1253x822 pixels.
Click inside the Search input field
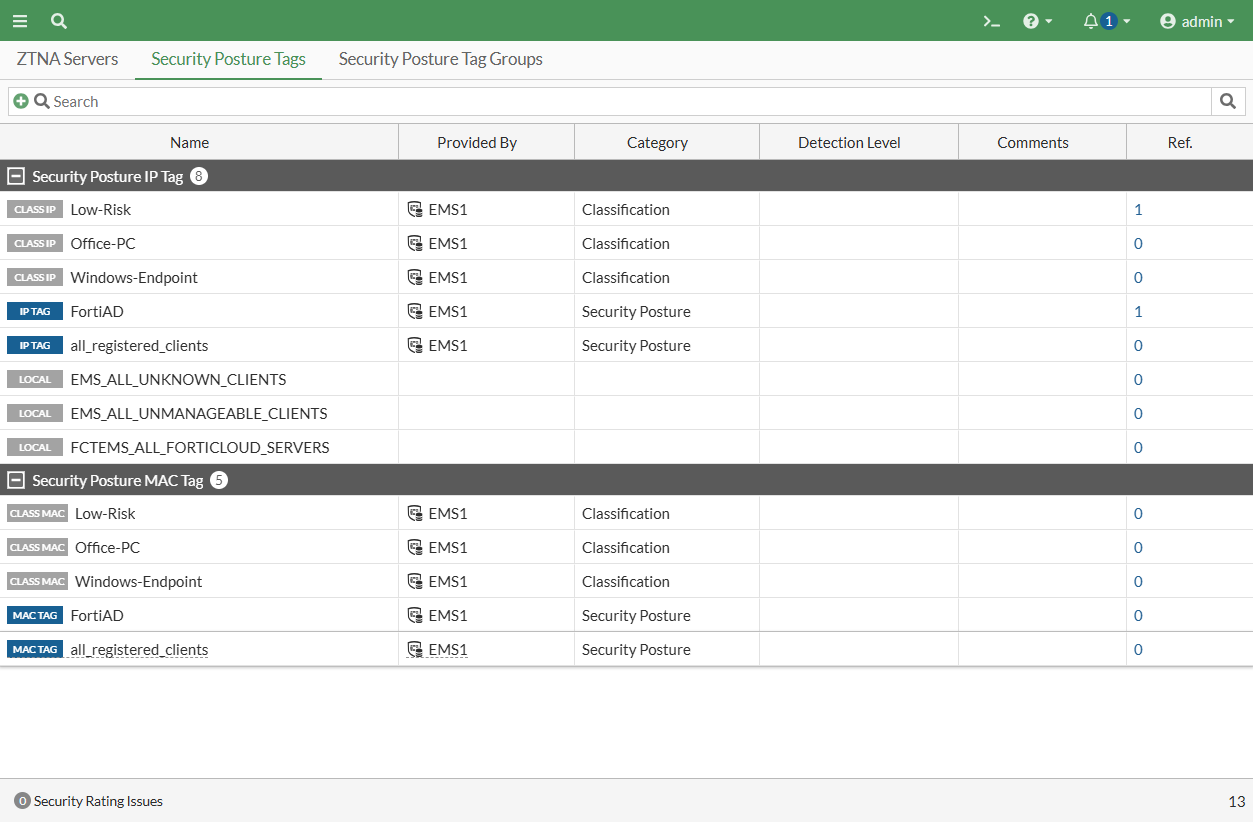click(x=600, y=101)
